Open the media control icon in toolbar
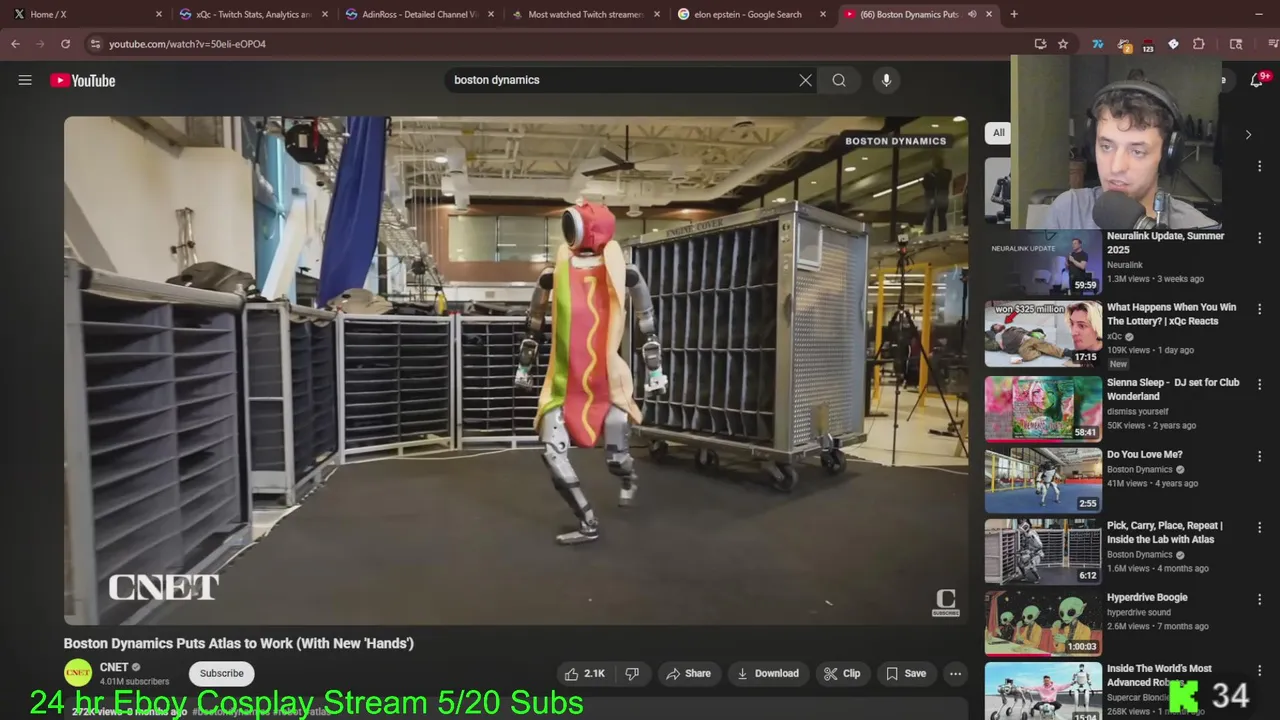 coord(1274,44)
